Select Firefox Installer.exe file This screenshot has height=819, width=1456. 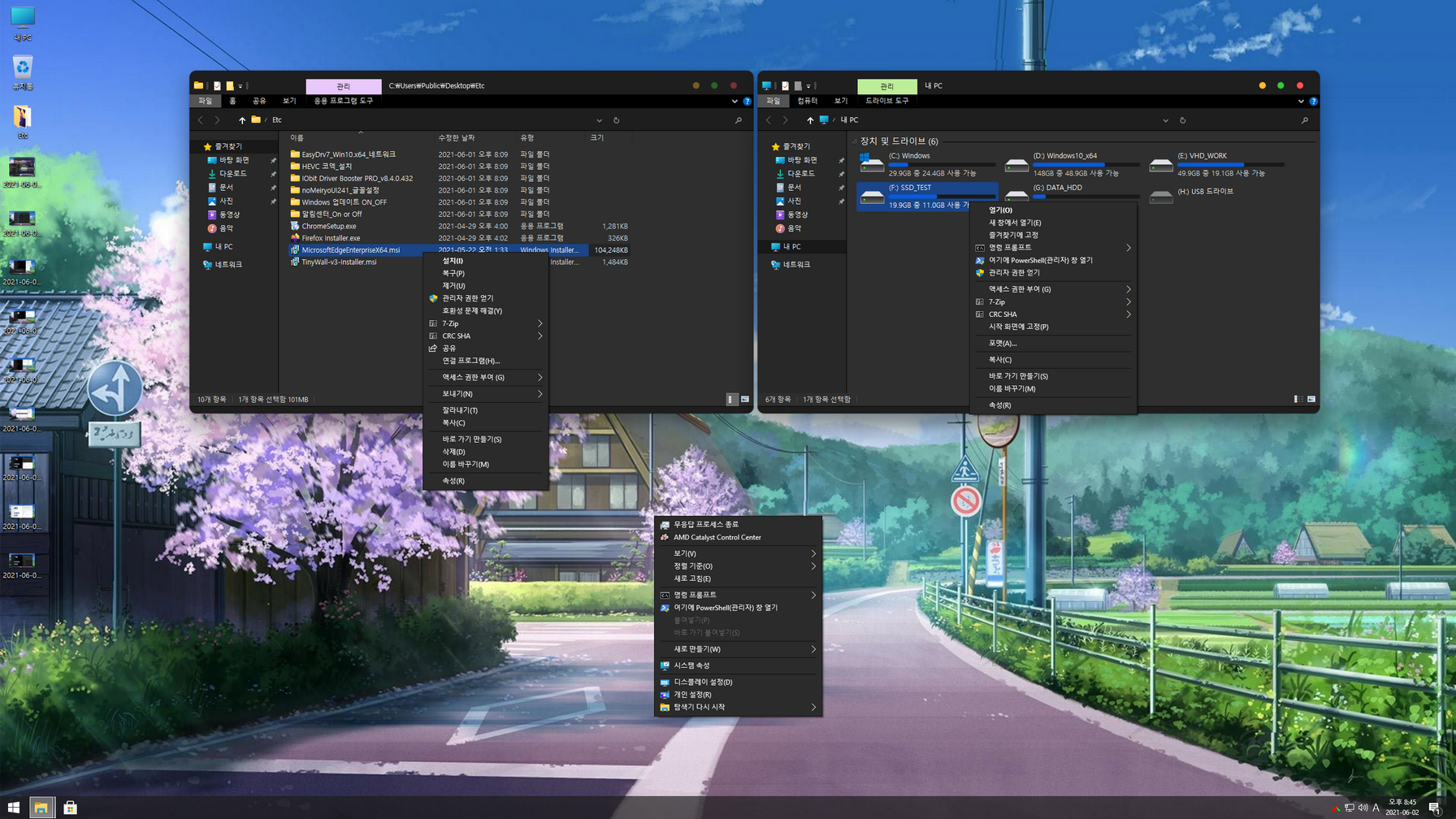(x=331, y=238)
